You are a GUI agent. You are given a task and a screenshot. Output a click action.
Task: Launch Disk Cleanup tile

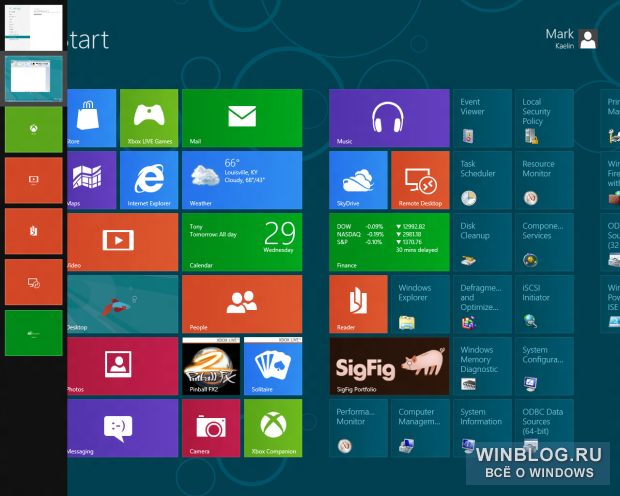(x=482, y=242)
